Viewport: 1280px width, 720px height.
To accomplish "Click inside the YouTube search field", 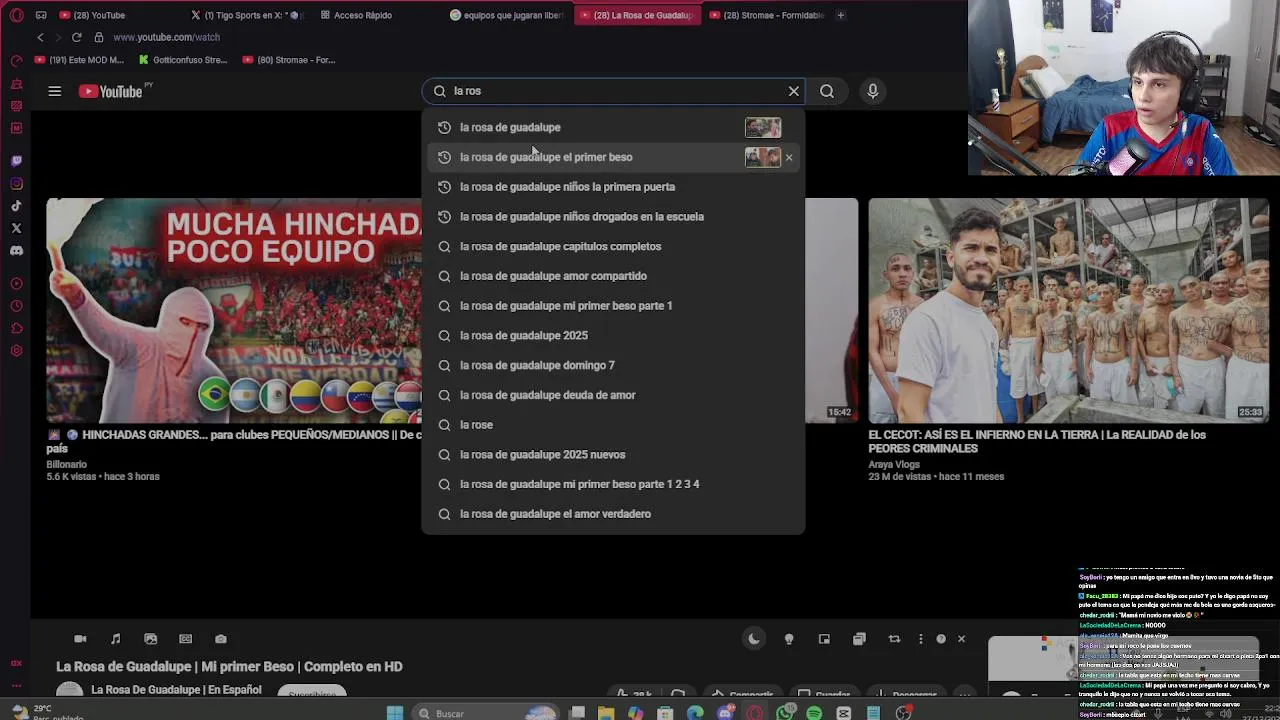I will (615, 91).
